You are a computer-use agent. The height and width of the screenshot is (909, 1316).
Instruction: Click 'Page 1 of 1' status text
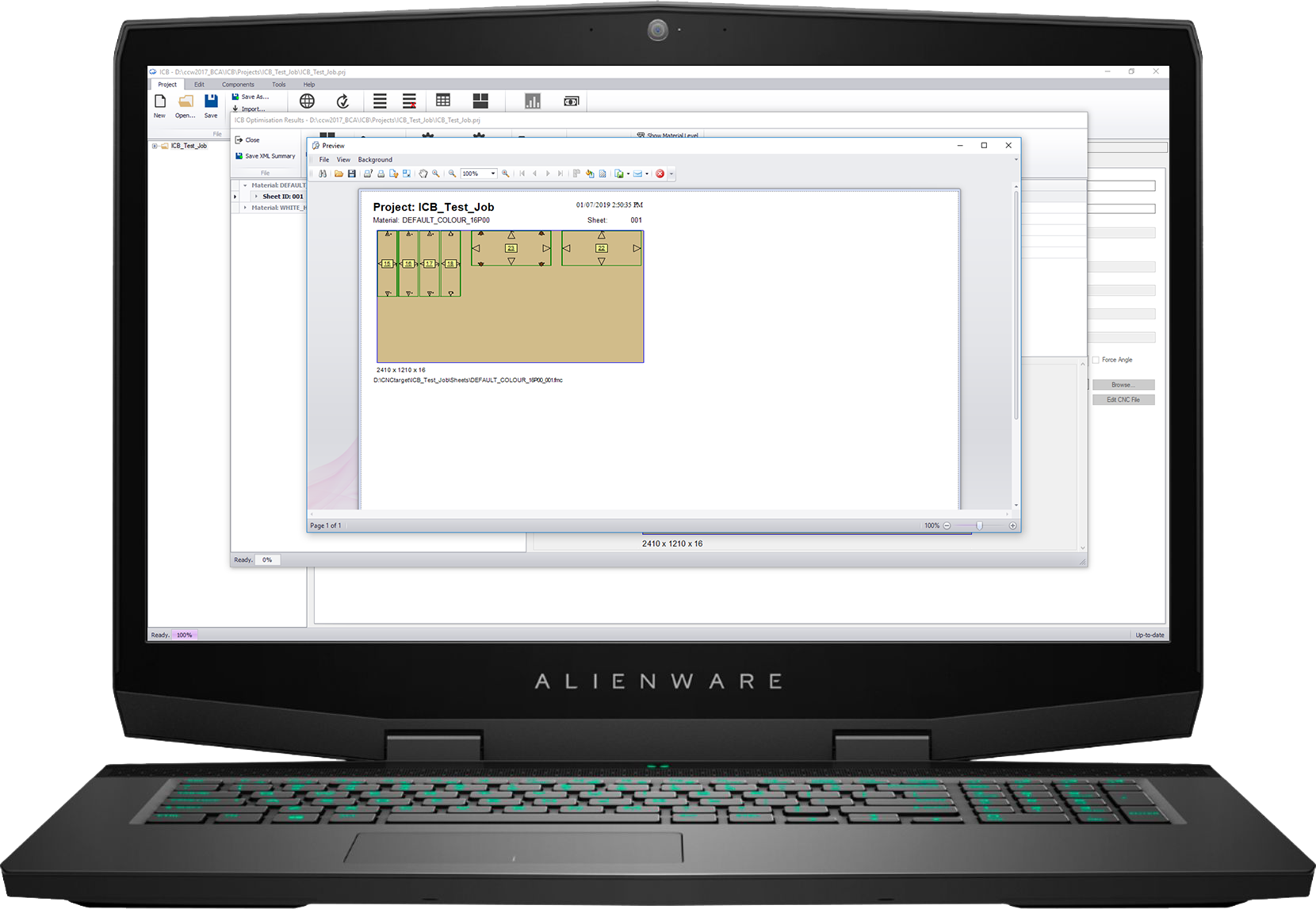click(326, 525)
